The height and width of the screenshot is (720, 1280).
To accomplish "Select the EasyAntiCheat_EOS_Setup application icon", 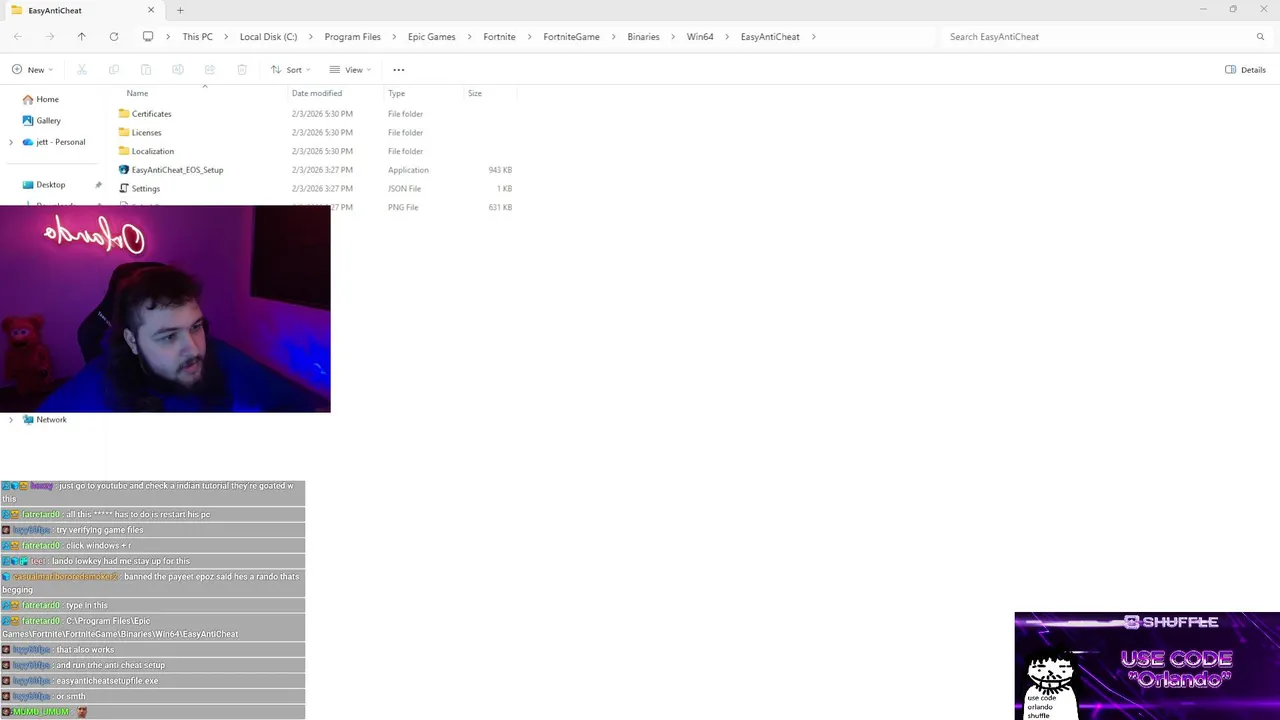I will coord(124,170).
